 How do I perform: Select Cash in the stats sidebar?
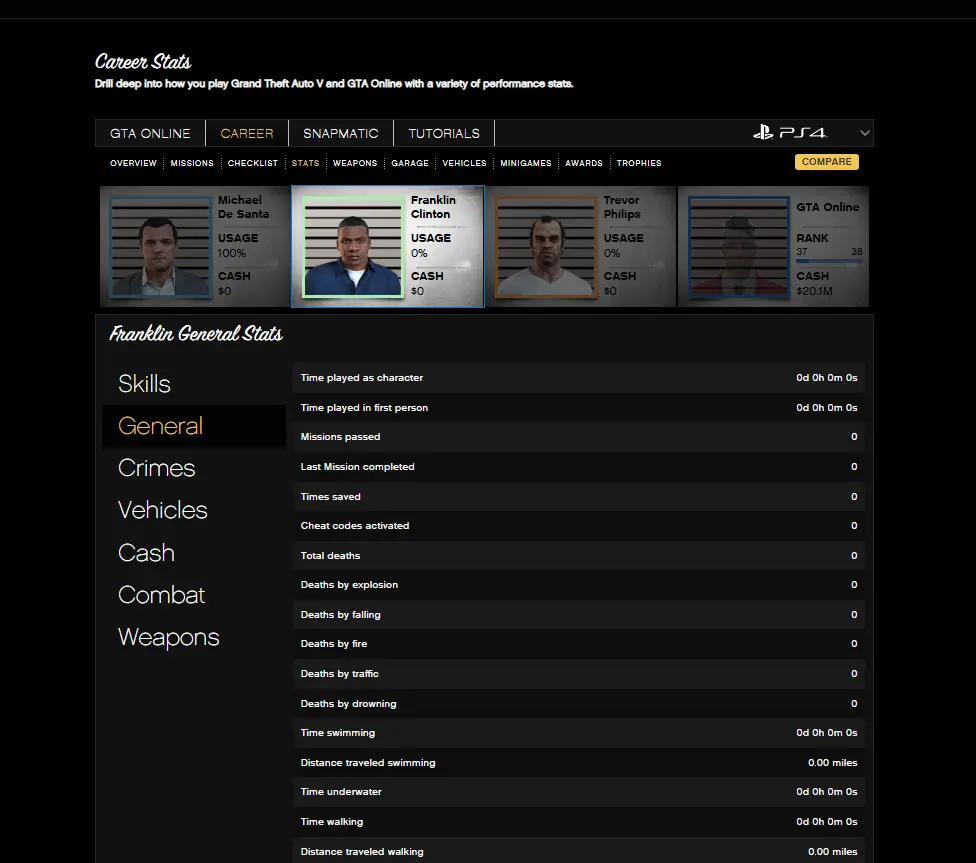(146, 553)
